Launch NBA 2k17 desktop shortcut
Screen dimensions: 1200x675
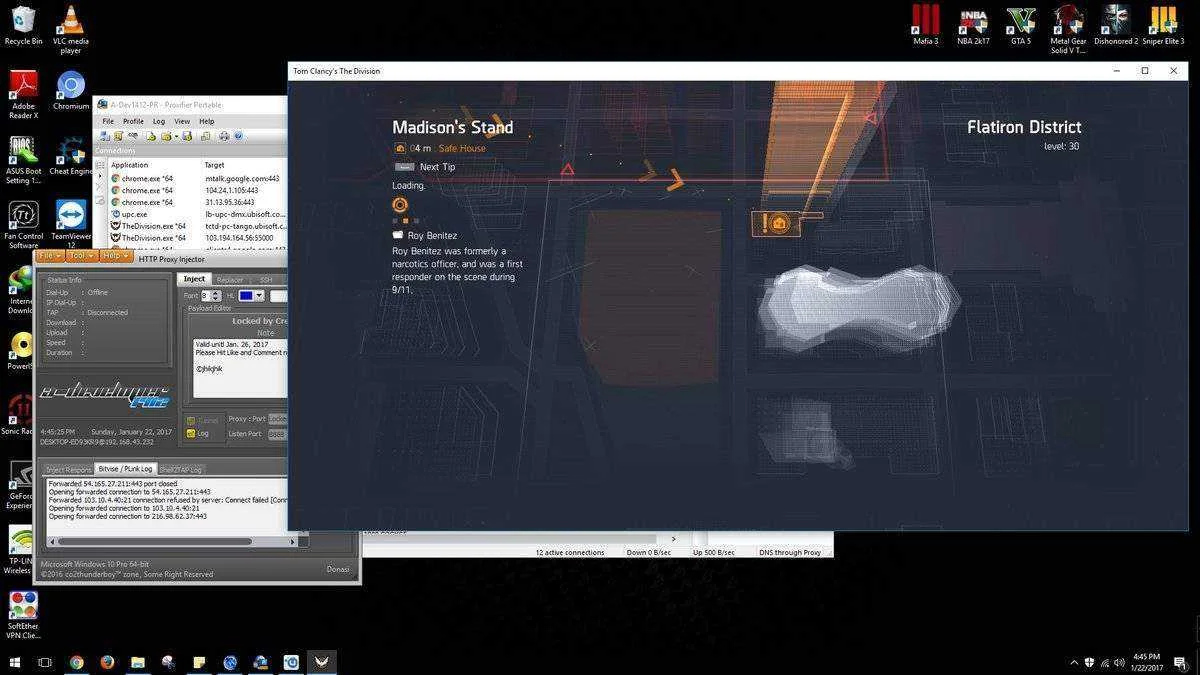(x=973, y=25)
